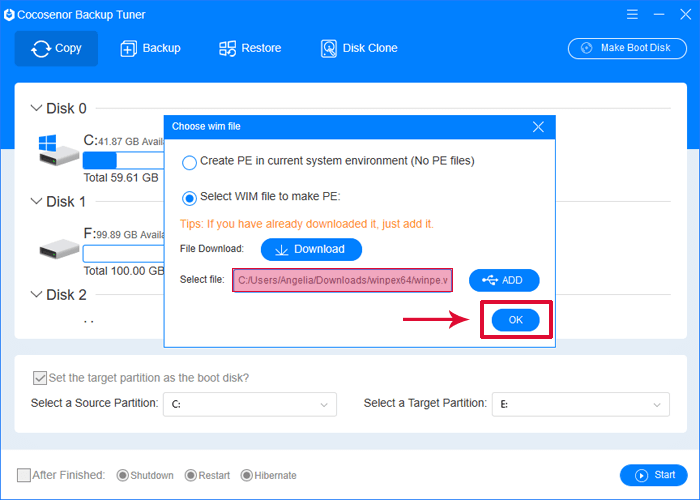The height and width of the screenshot is (500, 700).
Task: Close the Choose wim file dialog
Action: tap(538, 127)
